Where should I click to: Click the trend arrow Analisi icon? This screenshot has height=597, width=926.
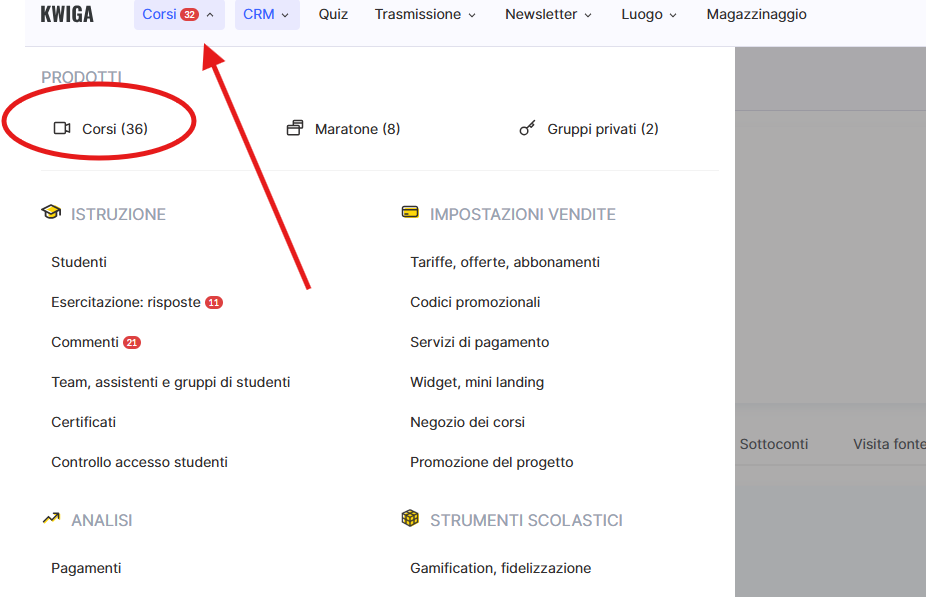pos(51,520)
